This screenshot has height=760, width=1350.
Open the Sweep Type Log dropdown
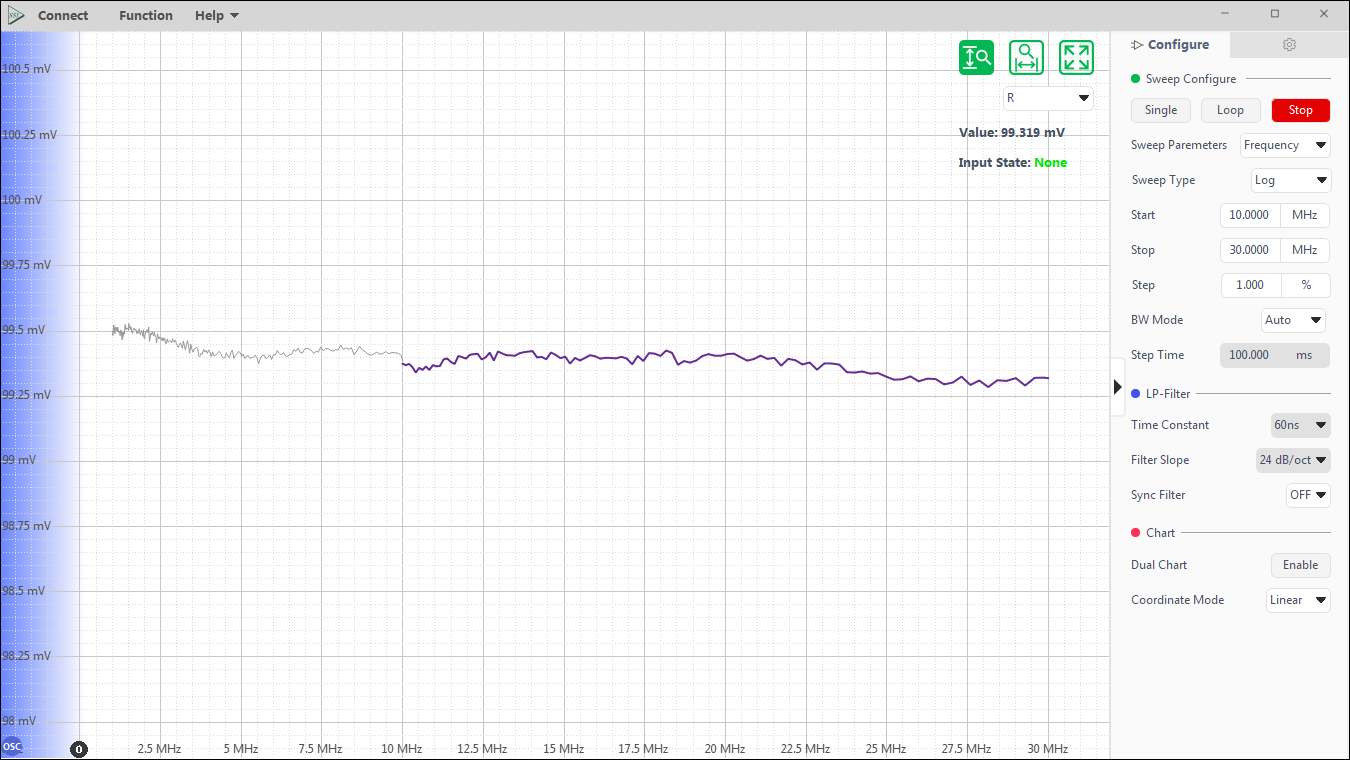pyautogui.click(x=1291, y=180)
